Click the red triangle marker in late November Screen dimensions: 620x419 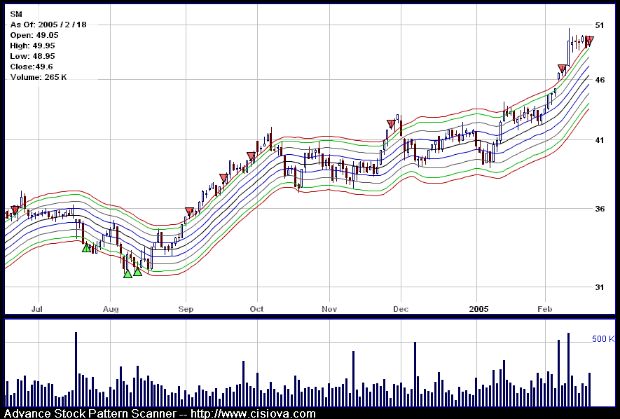pos(391,124)
